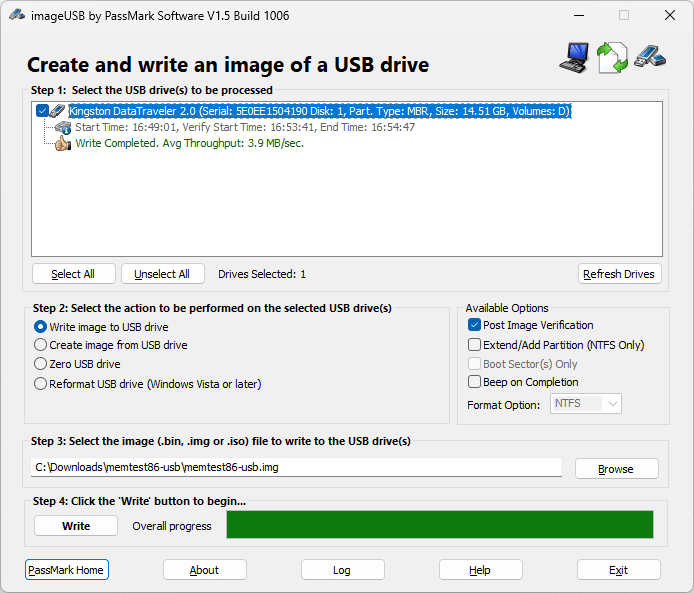Click the imageUSB title bar app icon
This screenshot has width=694, height=593.
(x=17, y=15)
